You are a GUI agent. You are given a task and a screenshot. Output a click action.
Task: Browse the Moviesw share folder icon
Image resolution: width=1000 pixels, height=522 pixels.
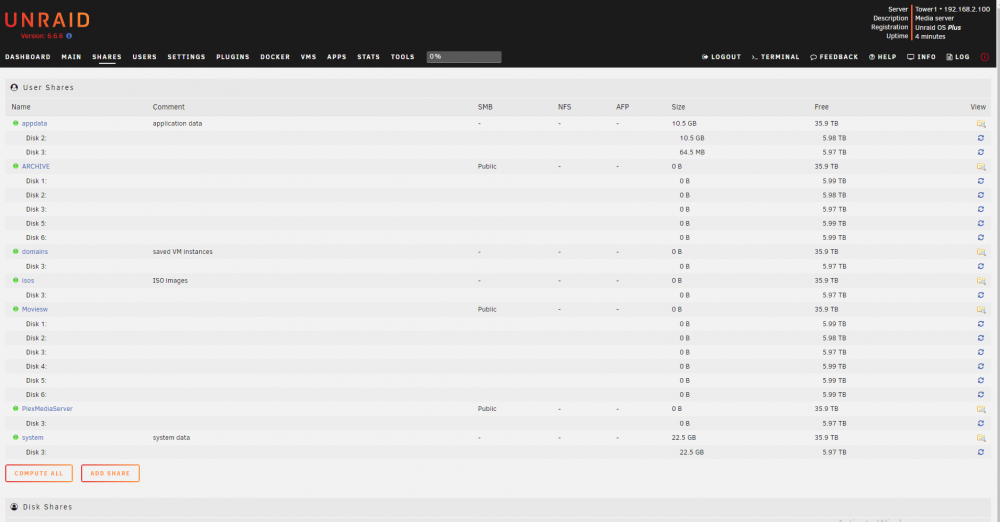pos(981,309)
